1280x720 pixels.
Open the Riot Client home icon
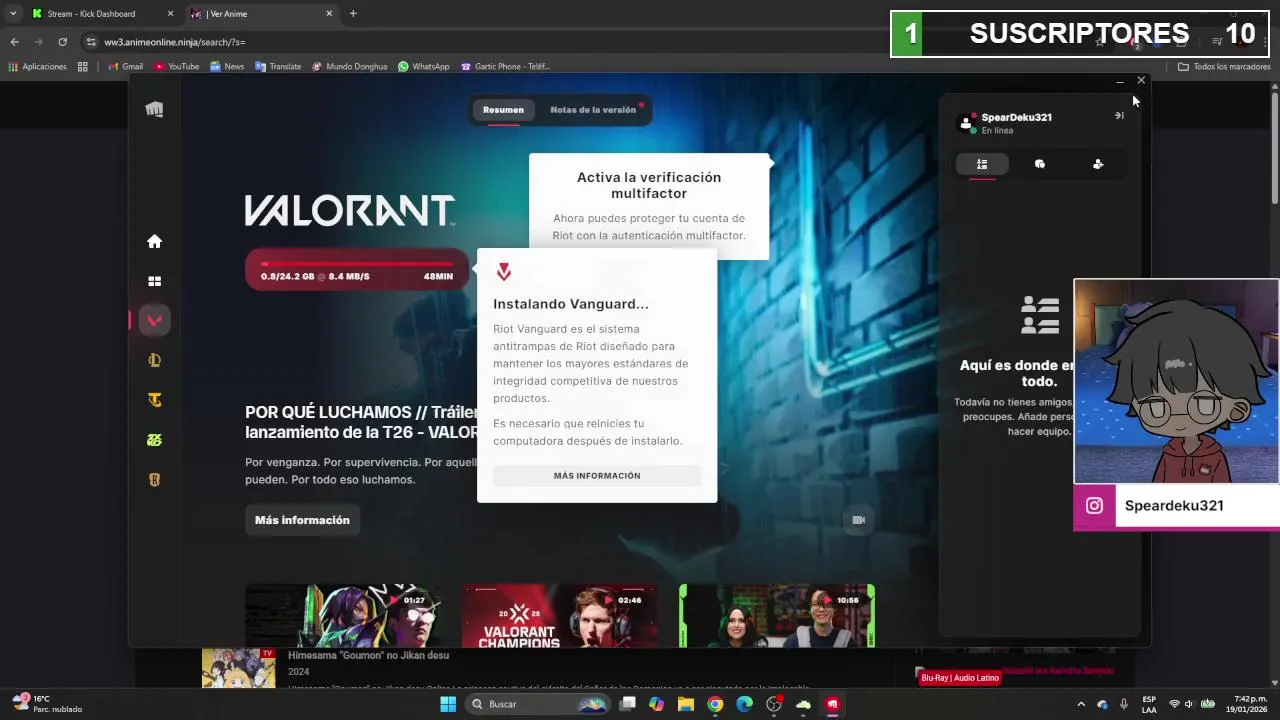154,241
